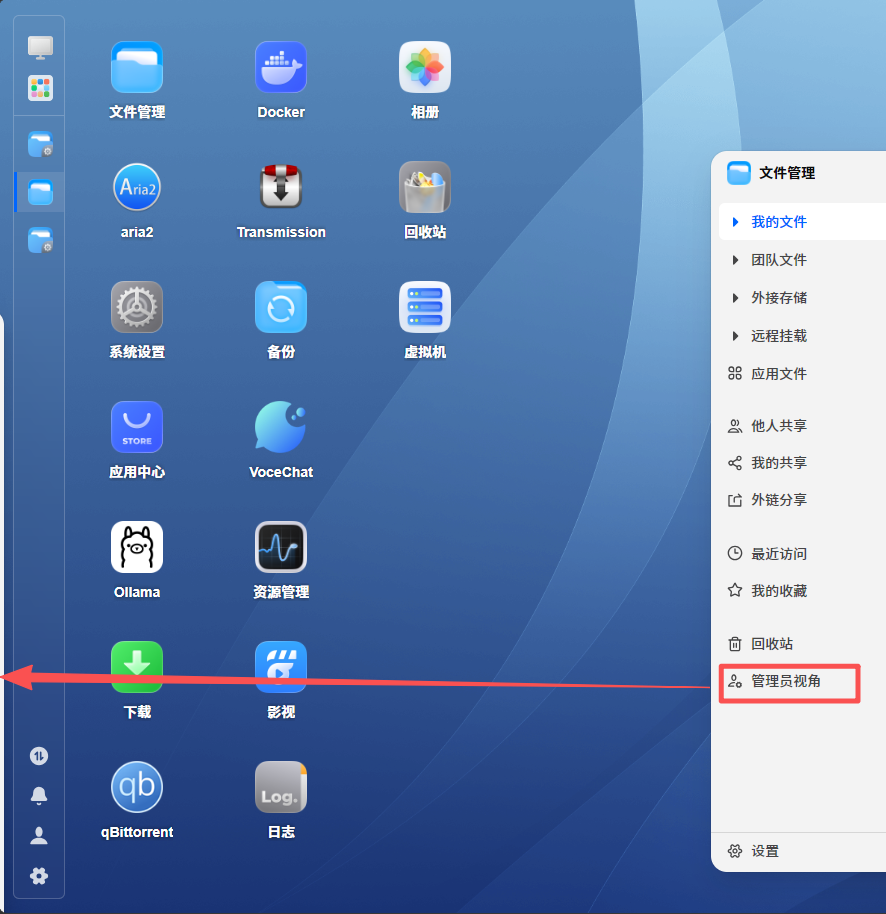Open notifications bell icon
The image size is (886, 914).
point(39,796)
